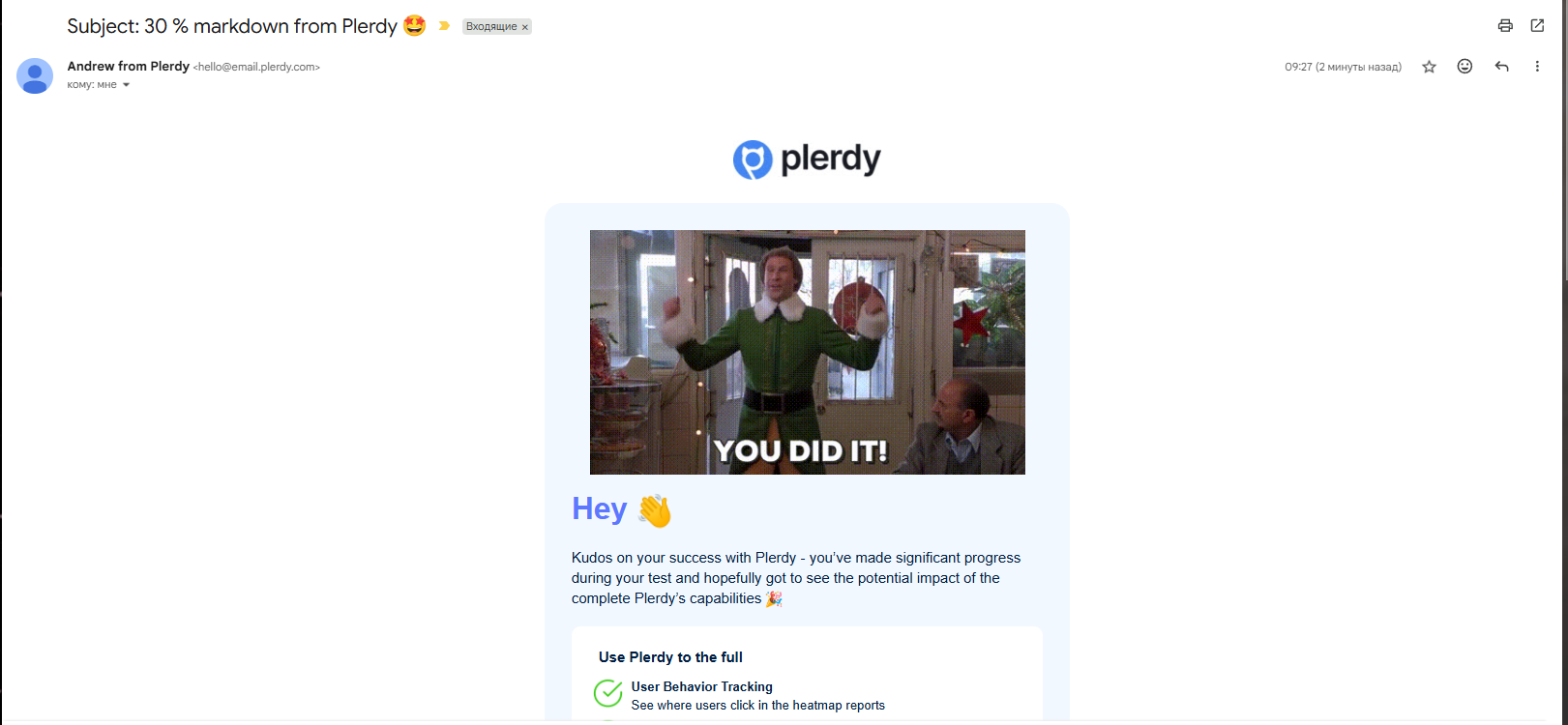Toggle the yellow importance marker beside subject
Image resolution: width=1568 pixels, height=725 pixels.
click(x=444, y=26)
